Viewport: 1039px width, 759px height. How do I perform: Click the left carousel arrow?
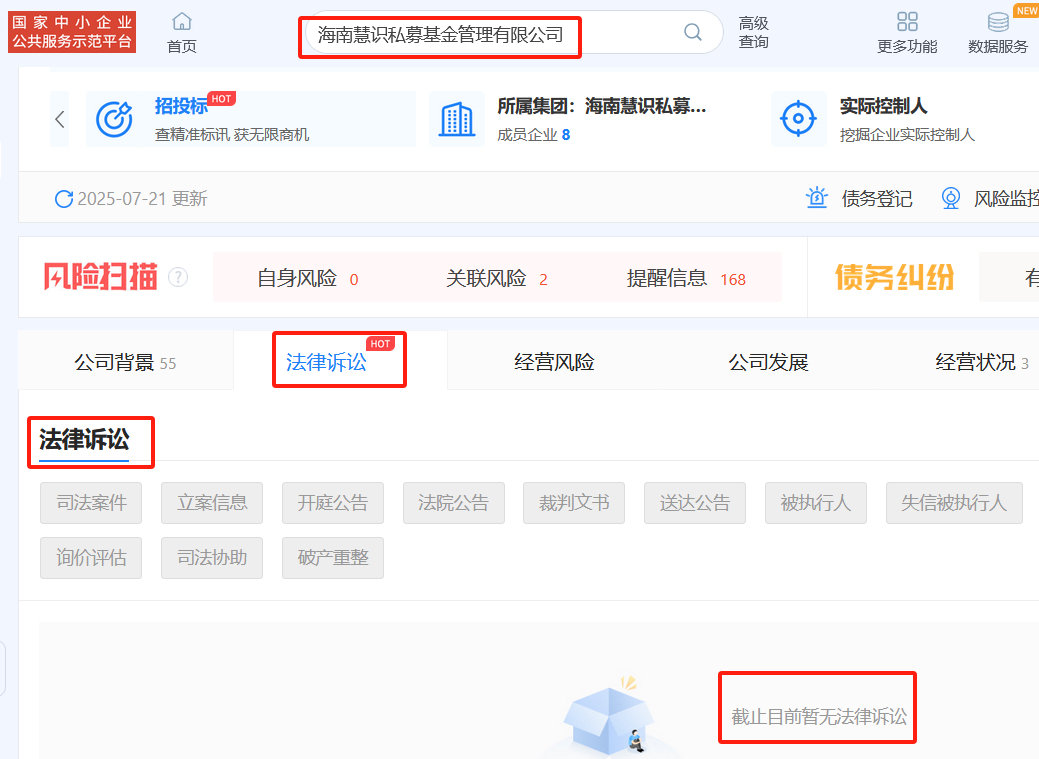coord(60,119)
